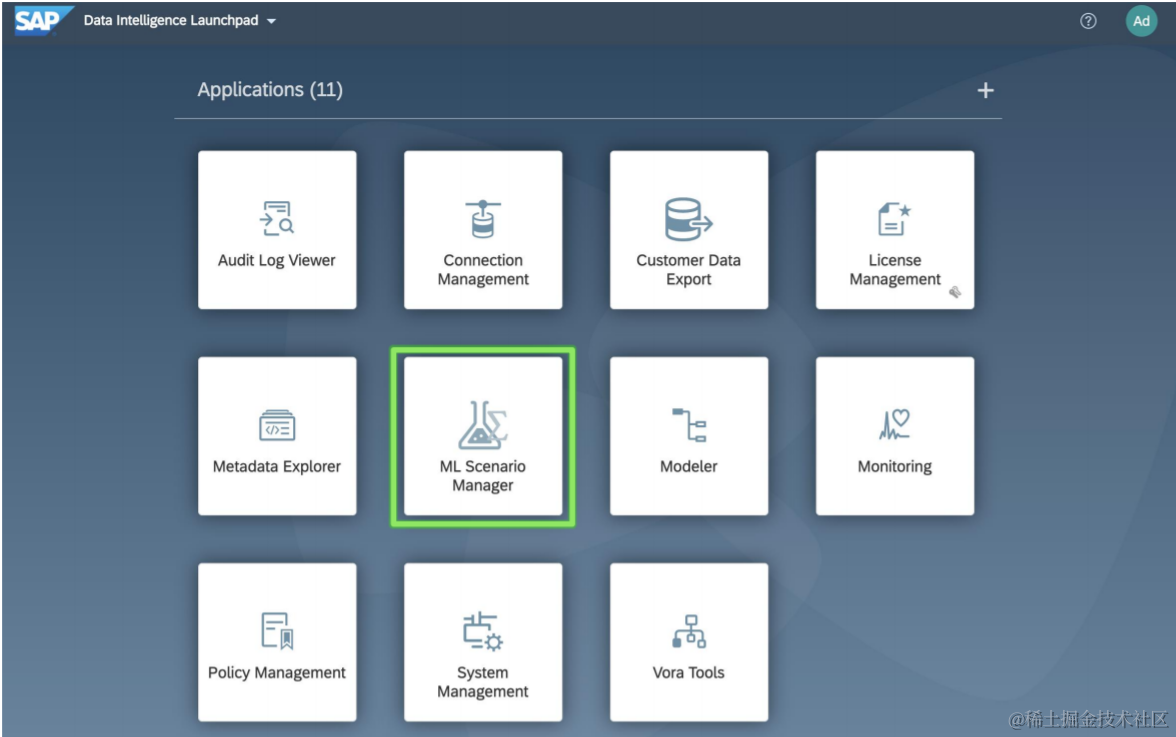
Task: Open Policy Management app
Action: click(x=277, y=642)
